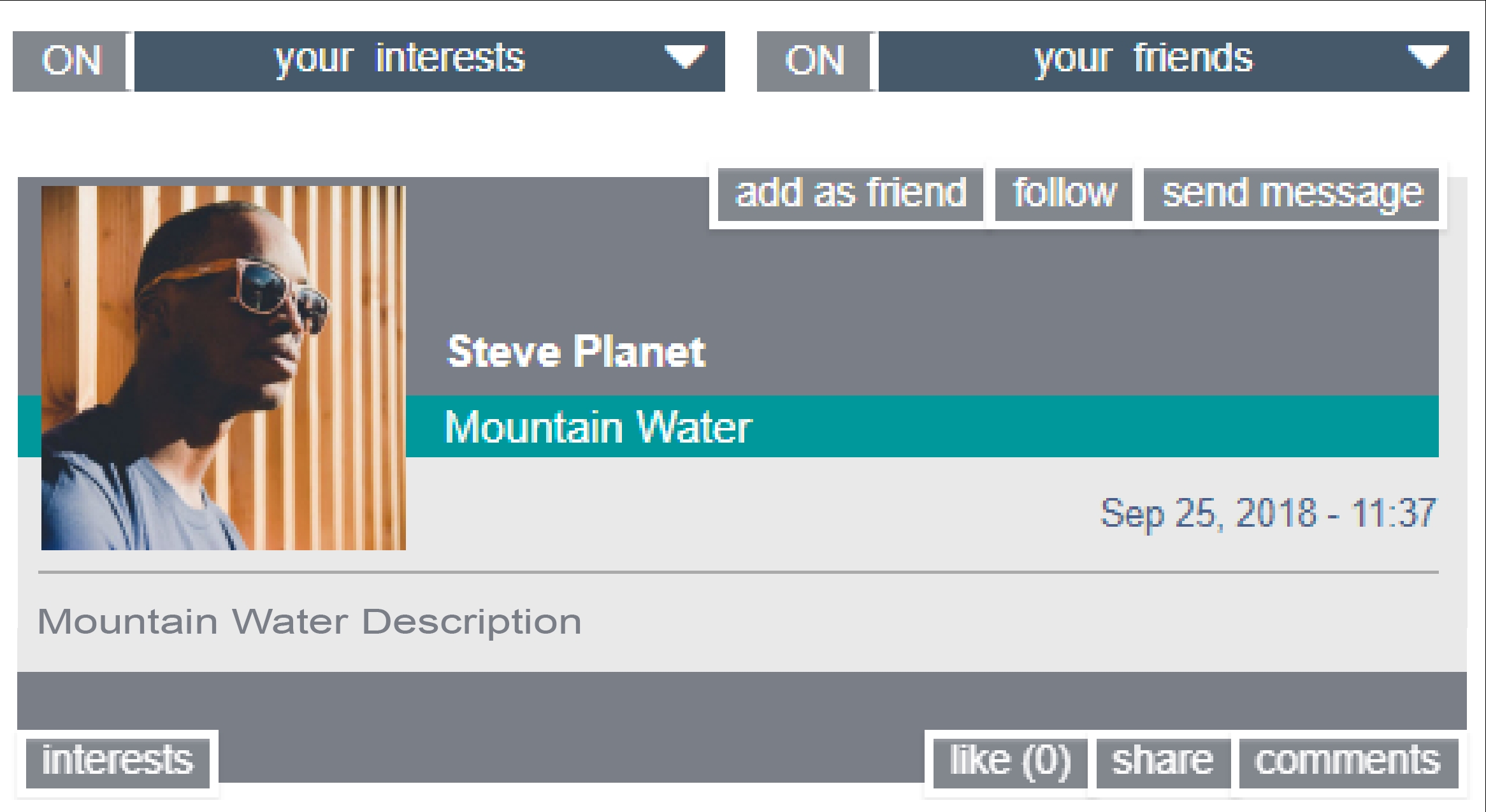Expand the 'your friends' dropdown arrow
Image resolution: width=1486 pixels, height=812 pixels.
pos(1428,59)
